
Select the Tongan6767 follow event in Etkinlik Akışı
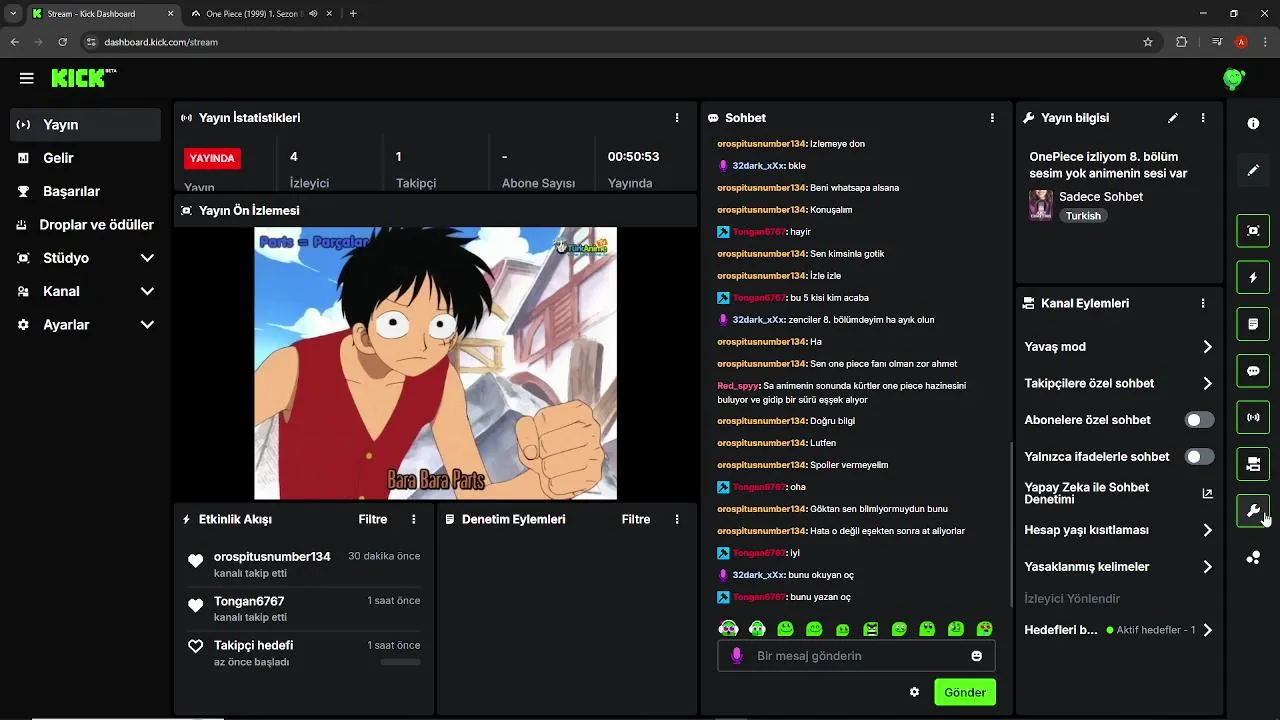pos(303,609)
